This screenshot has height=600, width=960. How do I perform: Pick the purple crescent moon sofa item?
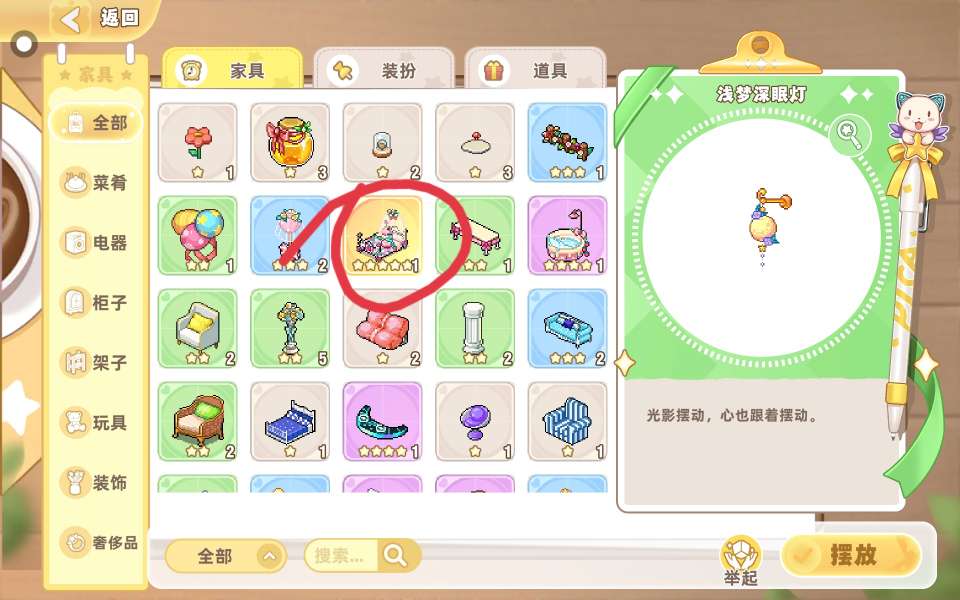pyautogui.click(x=383, y=421)
